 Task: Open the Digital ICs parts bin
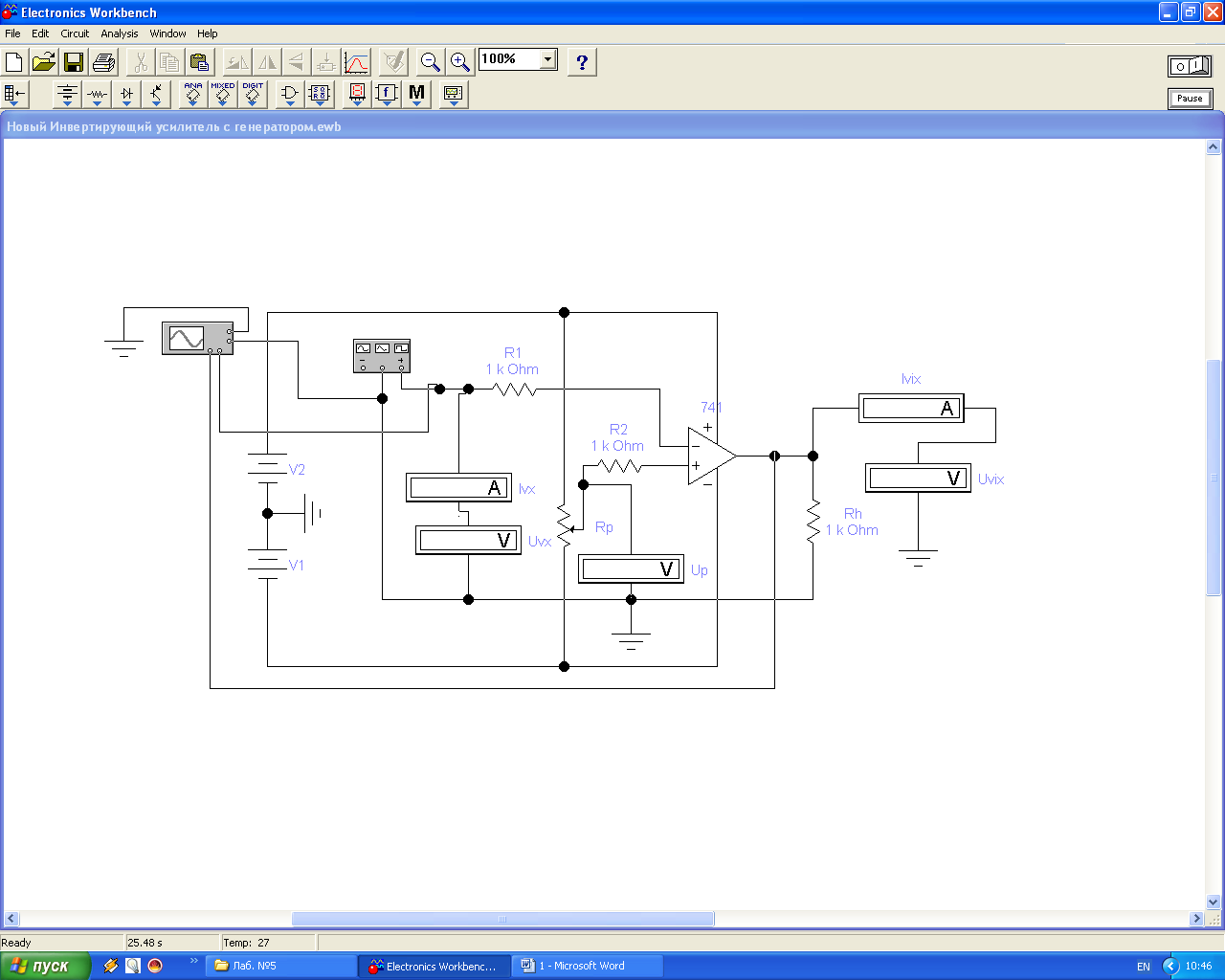click(x=253, y=94)
